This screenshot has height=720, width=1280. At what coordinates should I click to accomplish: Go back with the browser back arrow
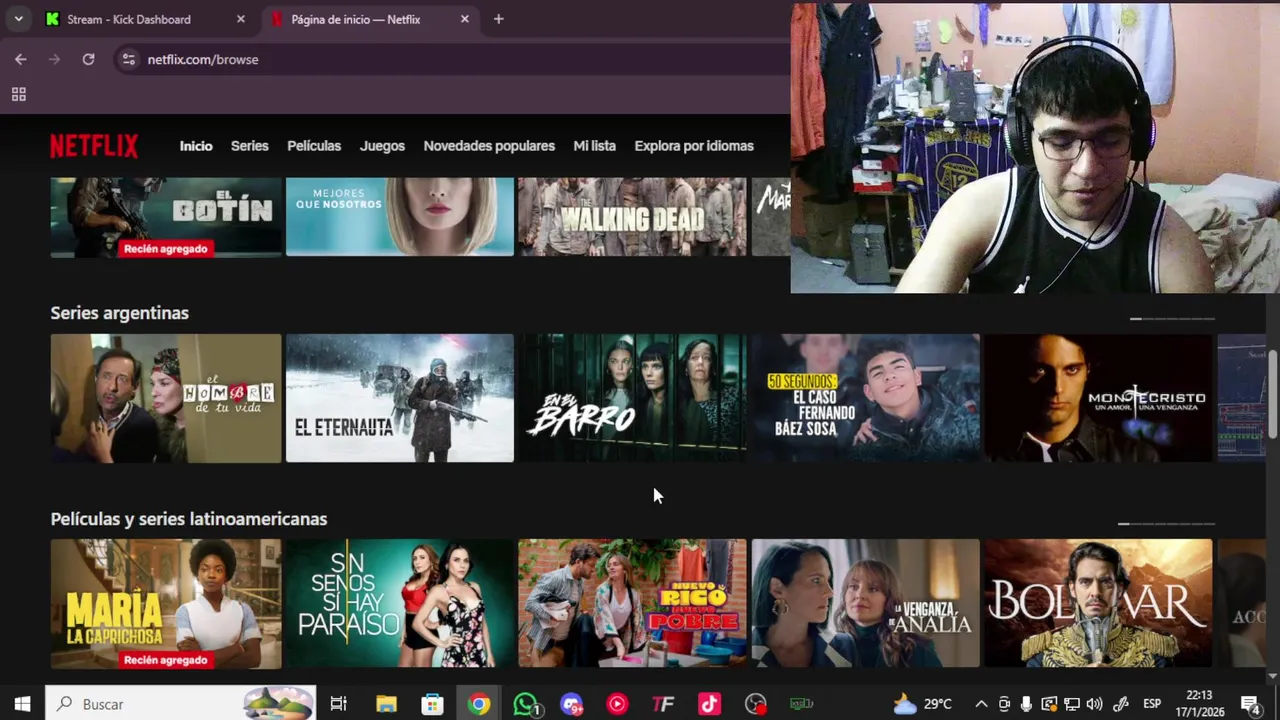click(20, 59)
